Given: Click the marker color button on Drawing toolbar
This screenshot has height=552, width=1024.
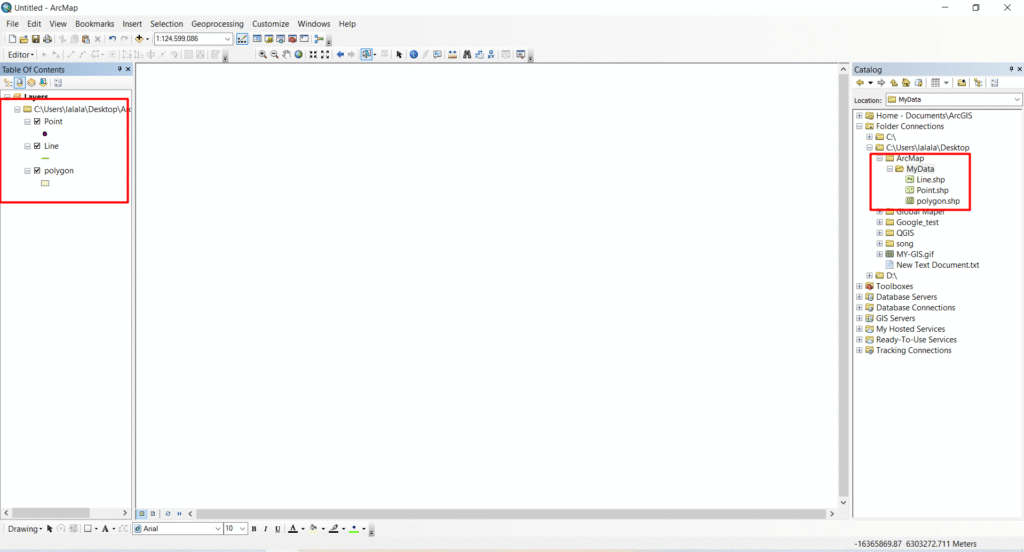Looking at the screenshot, I should coord(354,529).
